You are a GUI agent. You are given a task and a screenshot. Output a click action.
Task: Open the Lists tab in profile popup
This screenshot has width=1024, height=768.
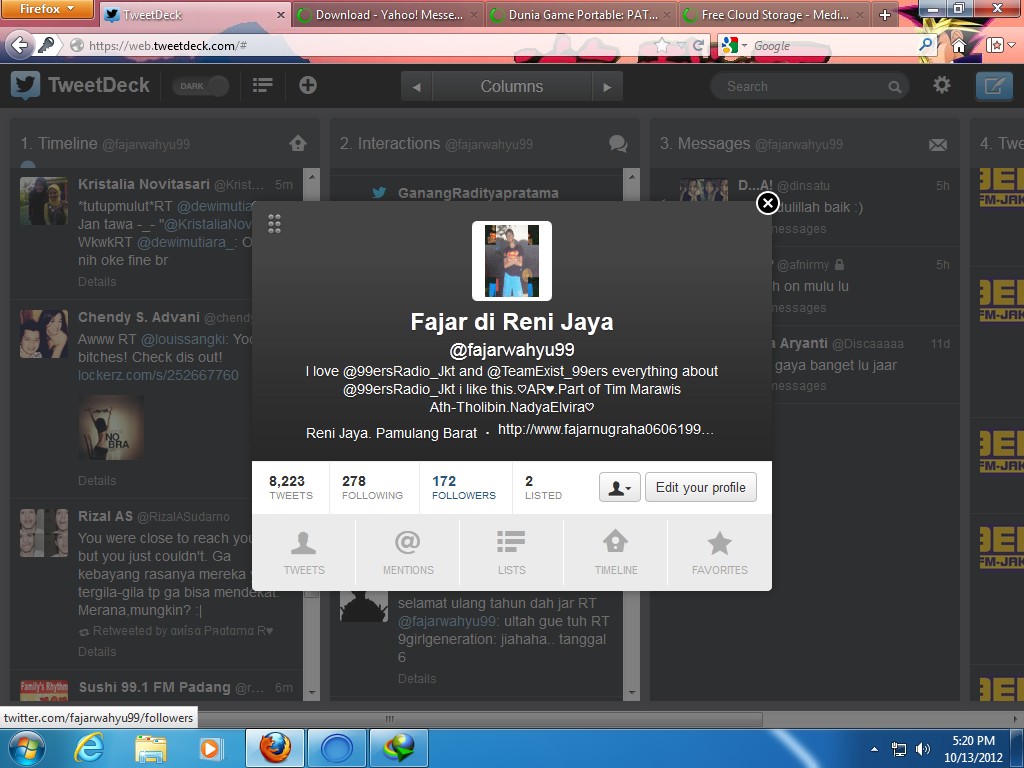[511, 552]
